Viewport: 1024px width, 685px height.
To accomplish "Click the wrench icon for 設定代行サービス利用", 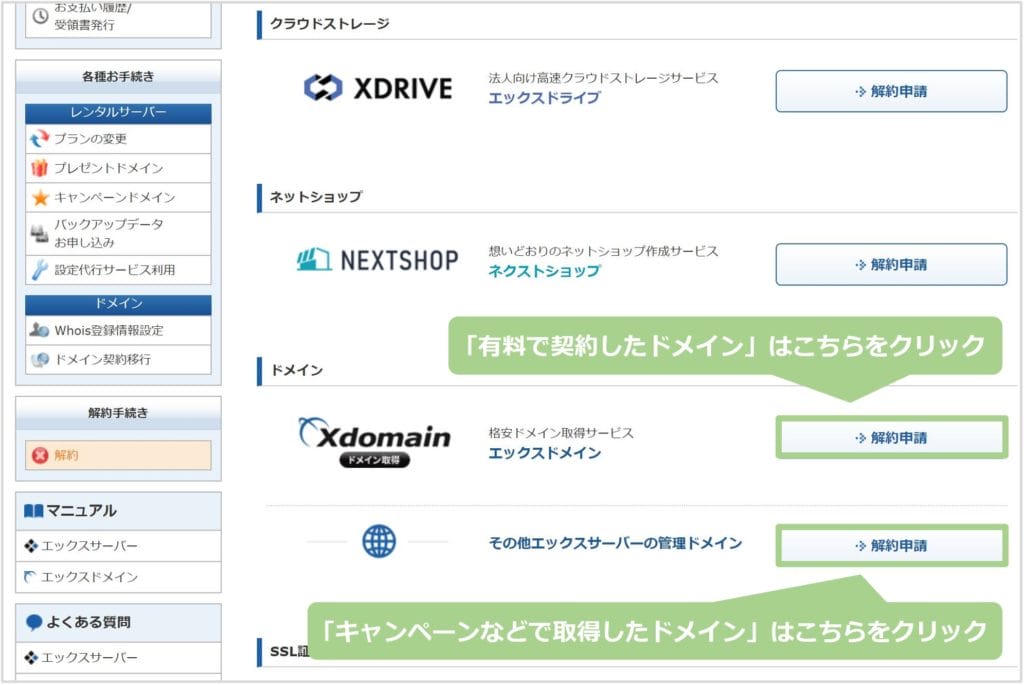I will coord(40,270).
